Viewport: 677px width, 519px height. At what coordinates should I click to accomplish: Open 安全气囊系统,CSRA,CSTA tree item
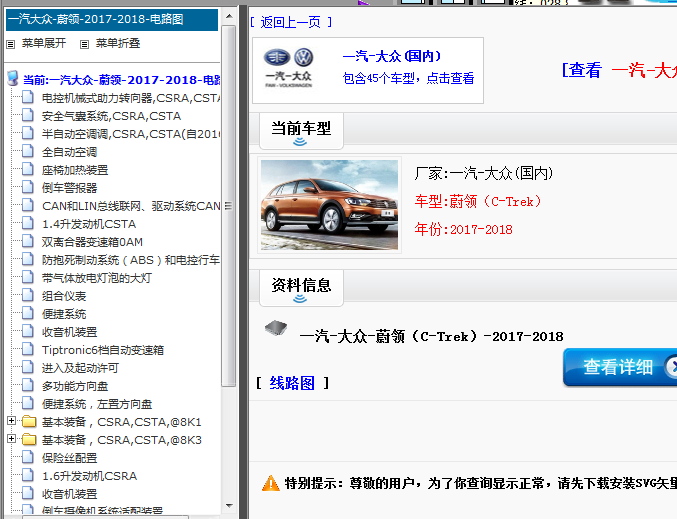pos(111,116)
